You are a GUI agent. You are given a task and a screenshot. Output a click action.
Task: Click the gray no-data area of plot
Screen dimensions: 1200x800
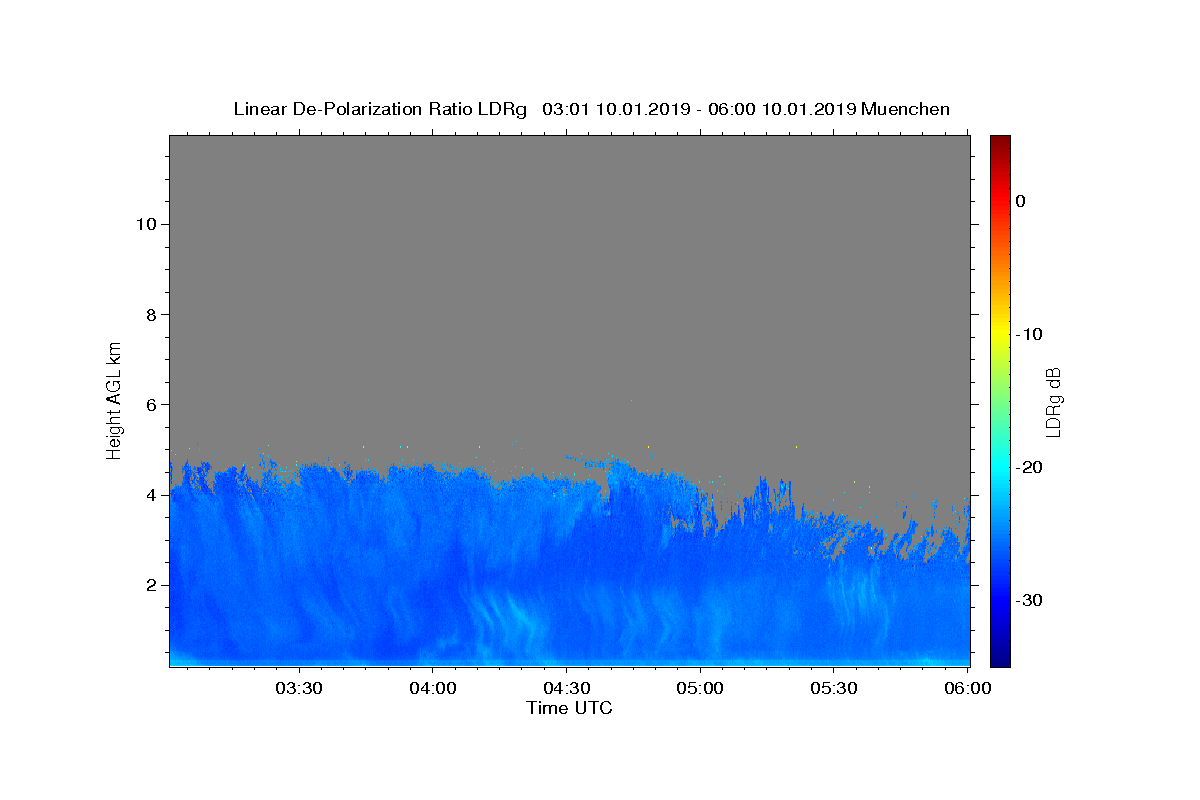point(569,290)
